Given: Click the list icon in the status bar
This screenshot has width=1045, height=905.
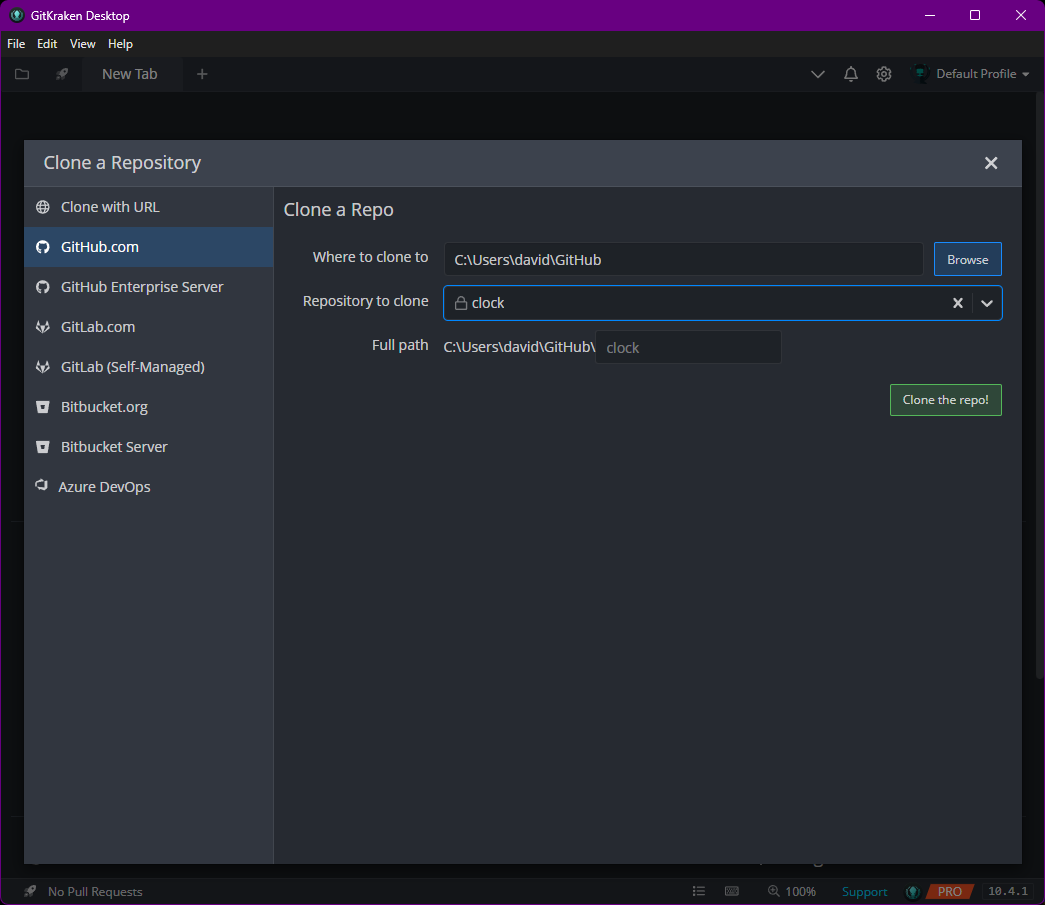Looking at the screenshot, I should click(x=699, y=891).
